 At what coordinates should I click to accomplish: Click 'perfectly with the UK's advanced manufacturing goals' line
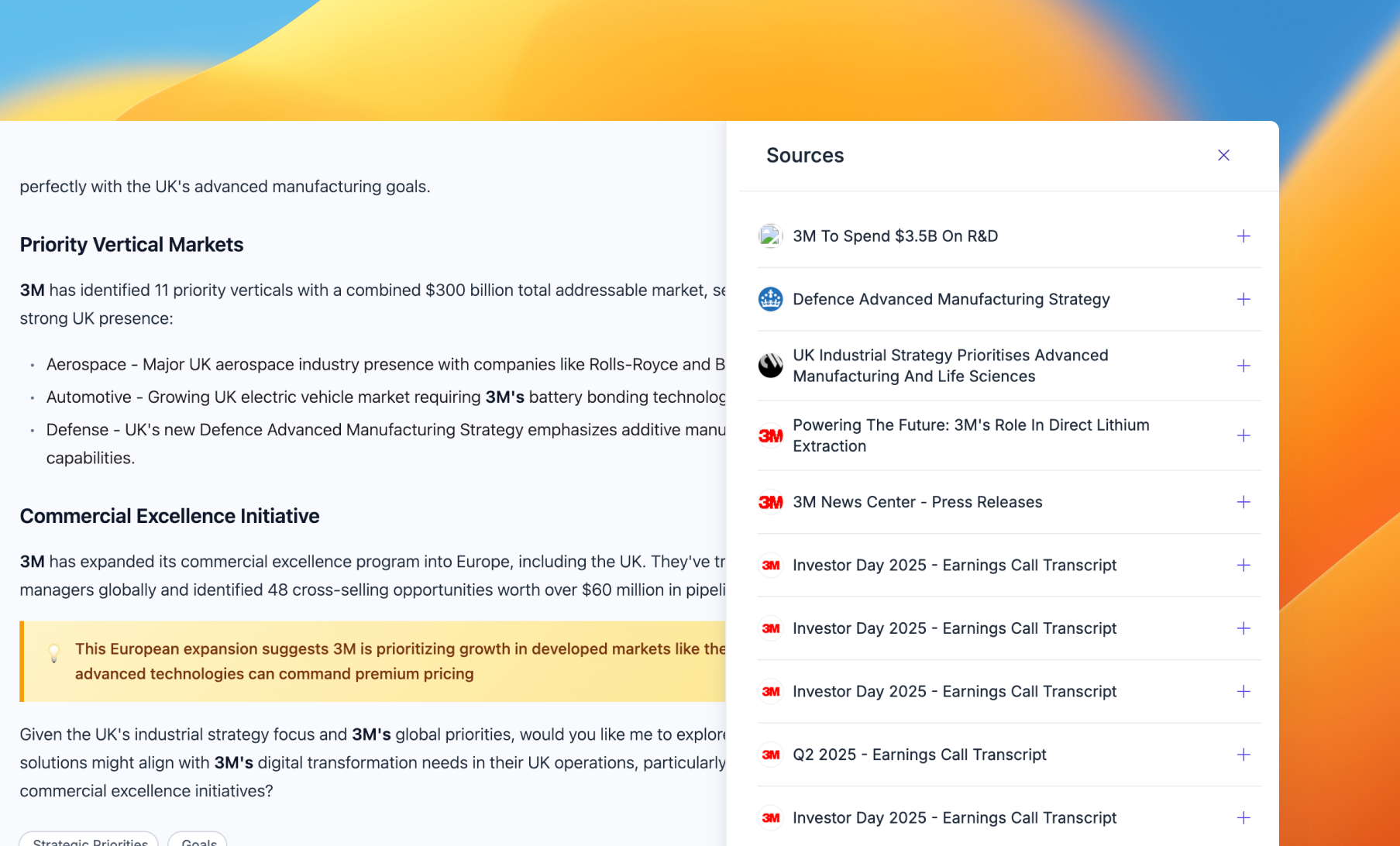(x=225, y=187)
